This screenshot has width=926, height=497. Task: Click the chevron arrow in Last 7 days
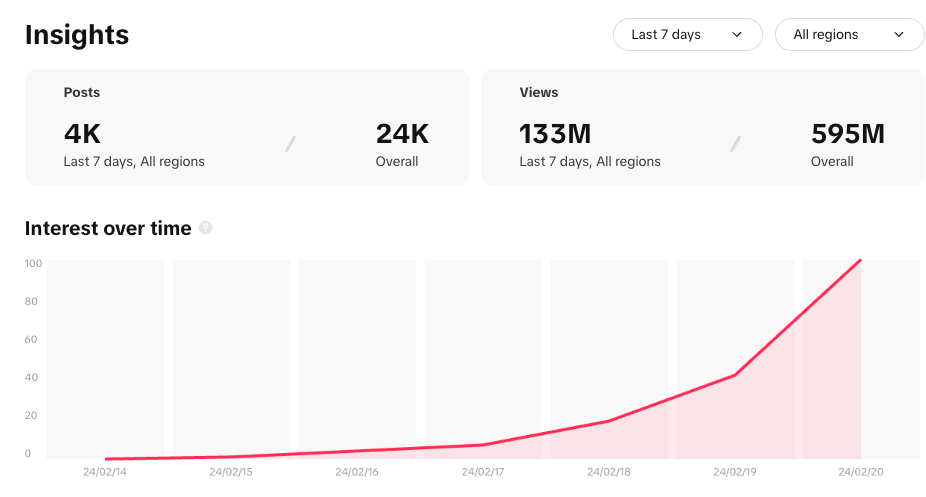(737, 35)
